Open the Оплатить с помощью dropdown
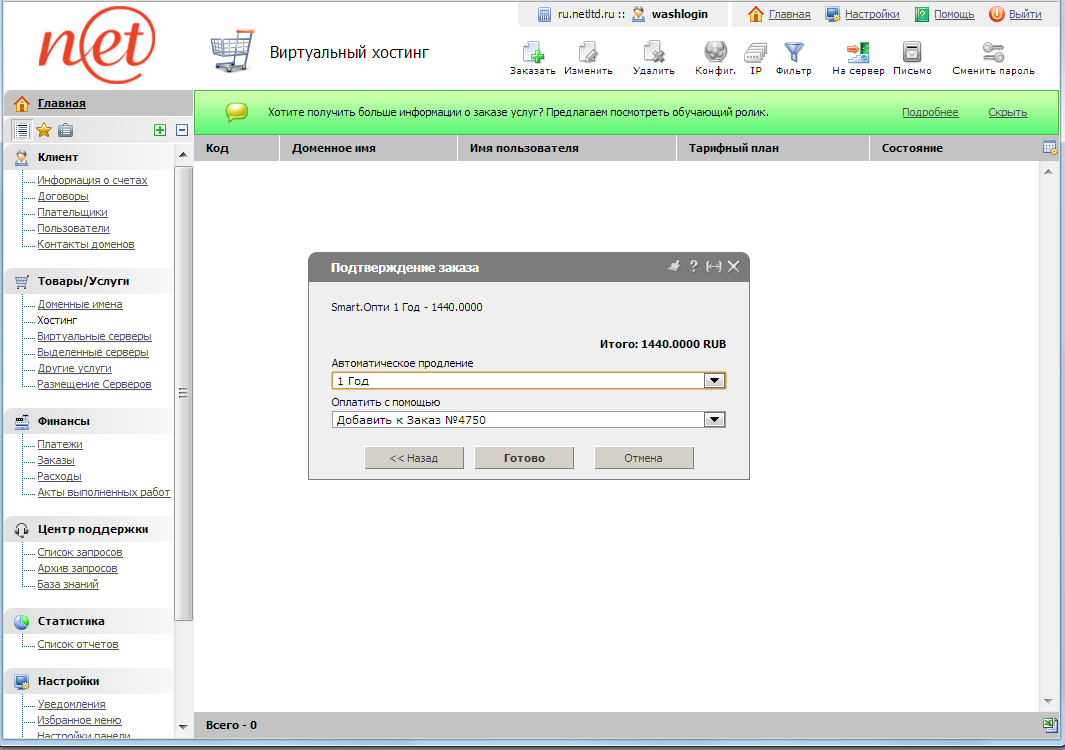The height and width of the screenshot is (750, 1065). pyautogui.click(x=713, y=419)
